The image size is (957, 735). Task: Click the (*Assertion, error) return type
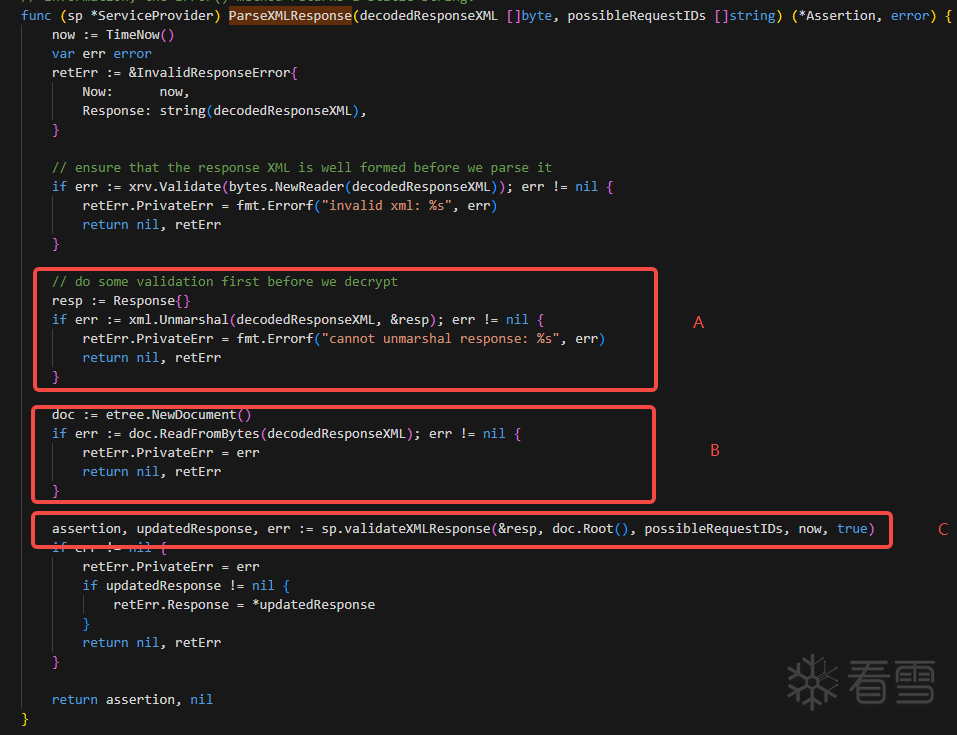[864, 16]
